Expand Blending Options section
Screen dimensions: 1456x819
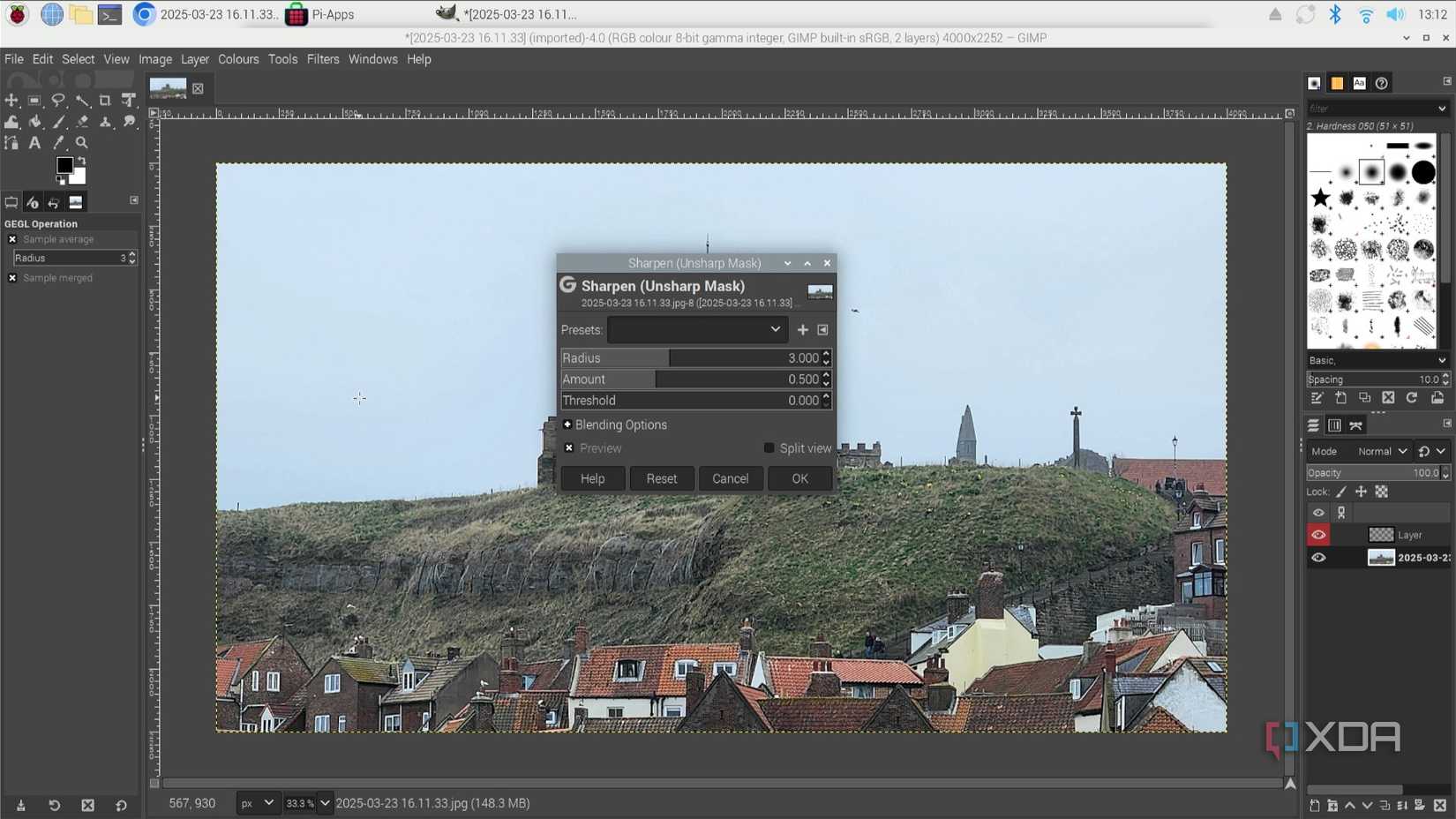(567, 425)
